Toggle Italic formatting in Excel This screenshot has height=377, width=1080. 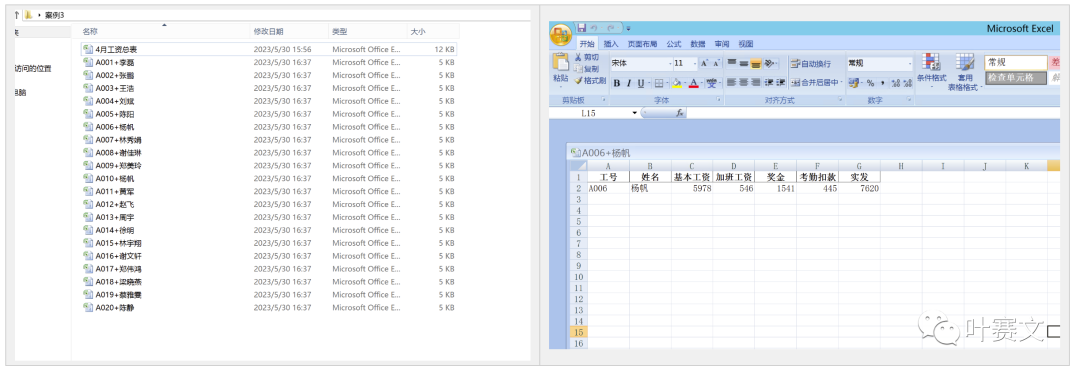629,83
